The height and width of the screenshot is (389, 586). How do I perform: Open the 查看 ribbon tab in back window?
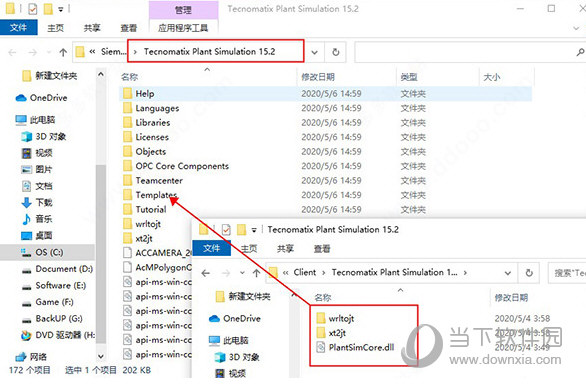pos(129,28)
